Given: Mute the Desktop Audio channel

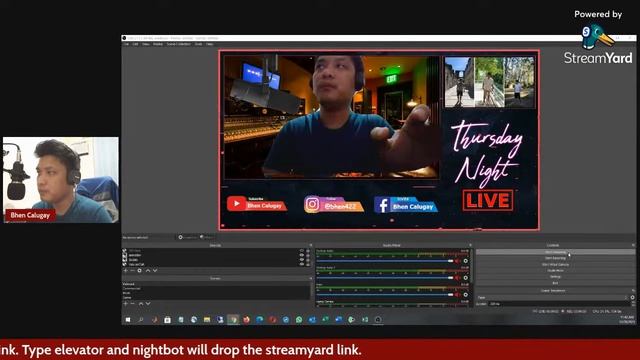Looking at the screenshot, I should [458, 261].
